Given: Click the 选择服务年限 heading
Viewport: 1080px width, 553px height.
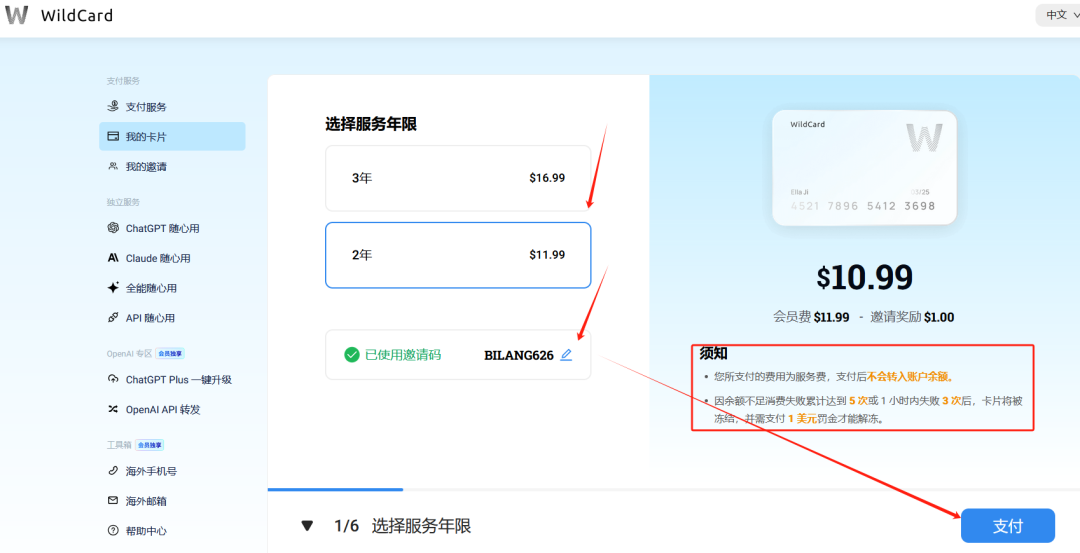Looking at the screenshot, I should click(371, 124).
